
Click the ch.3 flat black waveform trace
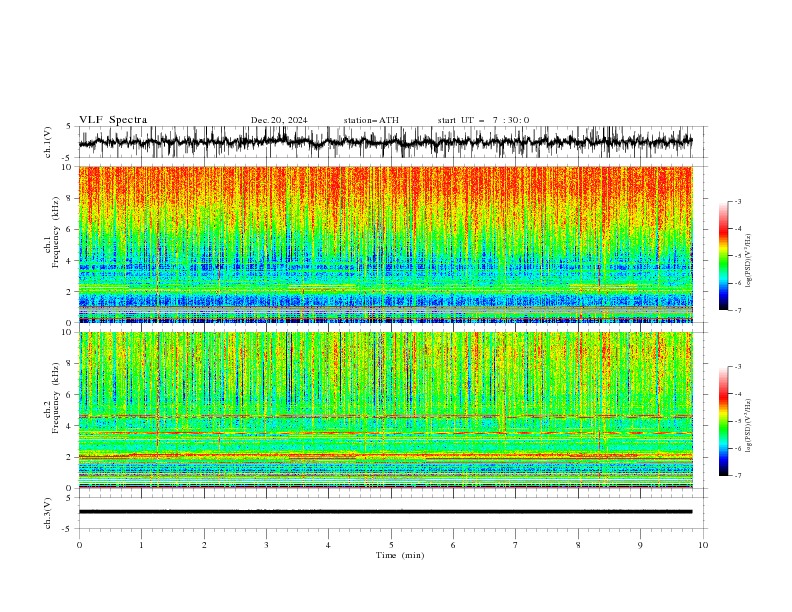coord(385,512)
